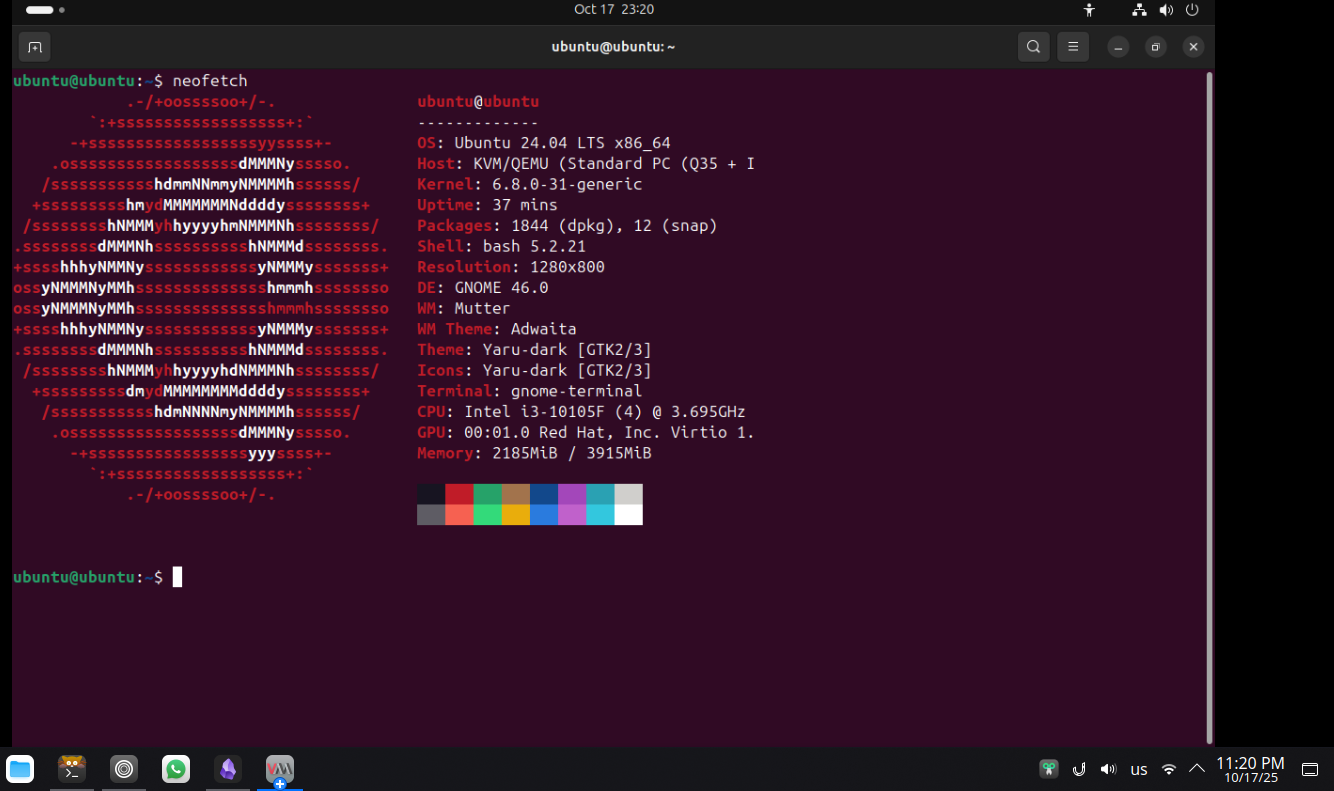Image resolution: width=1334 pixels, height=791 pixels.
Task: Click the terminal search icon
Action: point(1033,47)
